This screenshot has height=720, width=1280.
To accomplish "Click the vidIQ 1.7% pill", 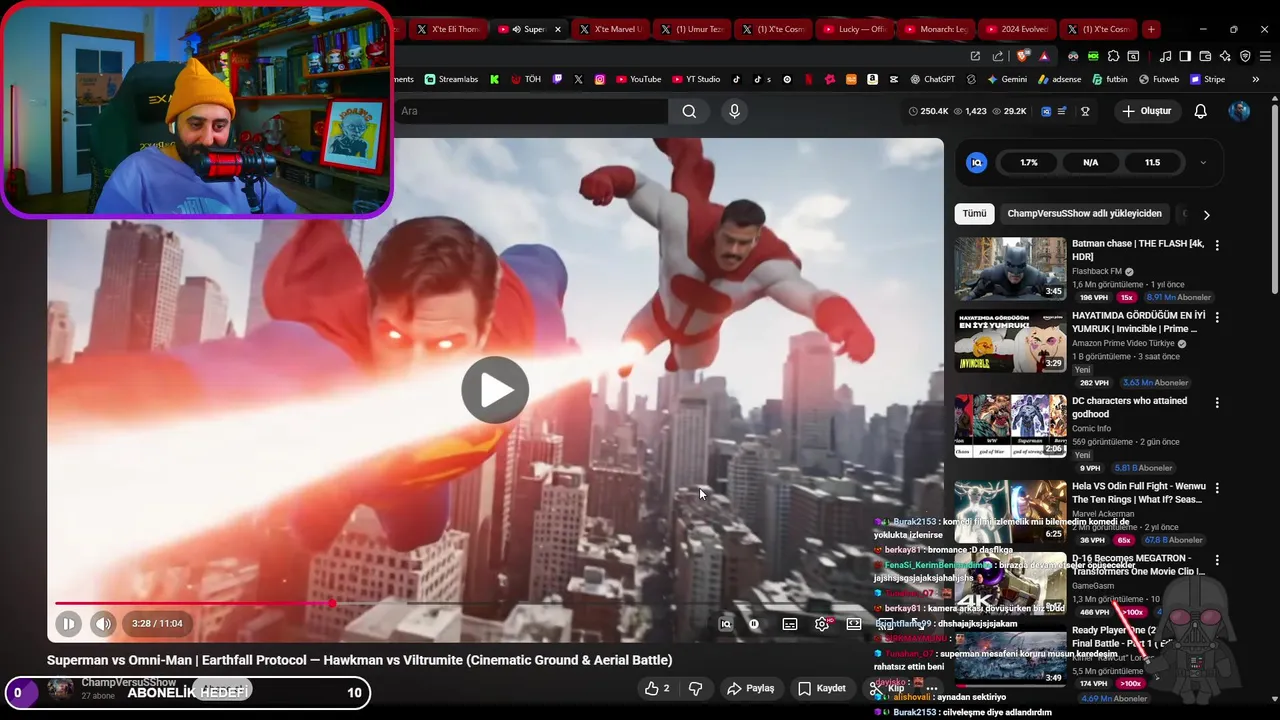I will (1029, 163).
